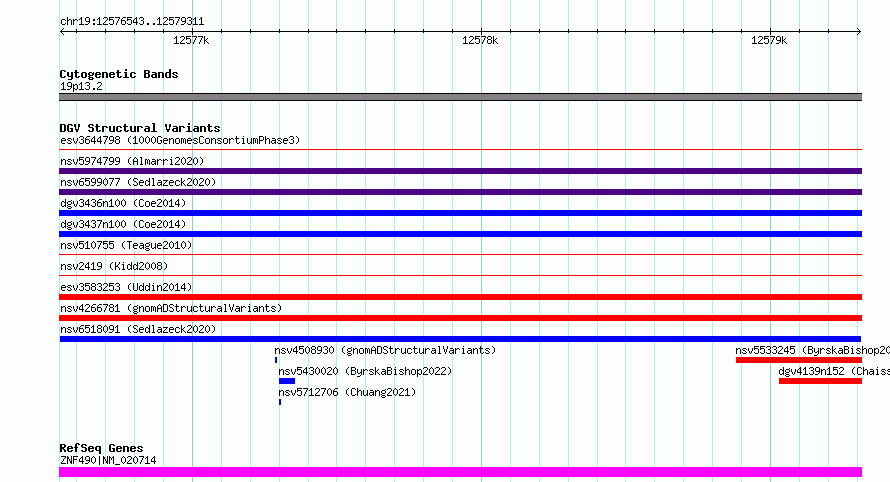
Task: Open variant nsv5430020 (ByrskaBishop2022) label
Action: tap(365, 371)
